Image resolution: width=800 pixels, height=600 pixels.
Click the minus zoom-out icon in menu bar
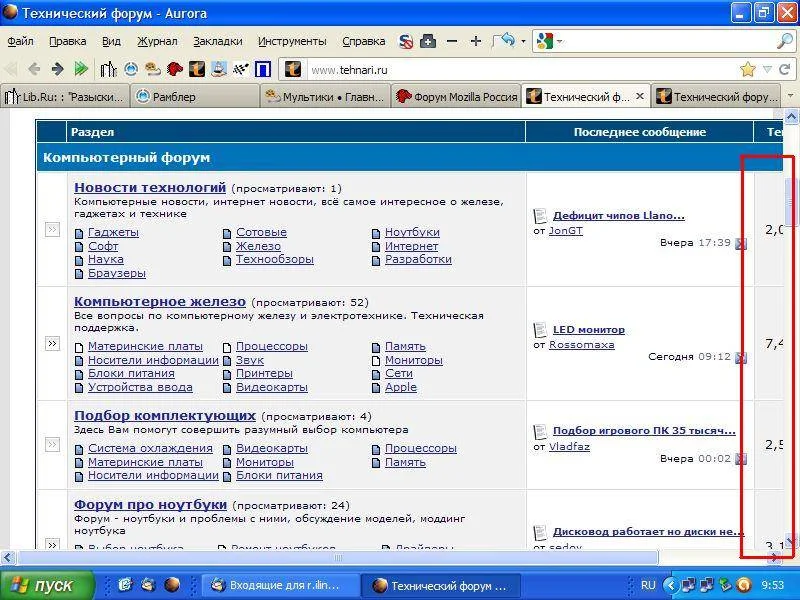pyautogui.click(x=452, y=41)
